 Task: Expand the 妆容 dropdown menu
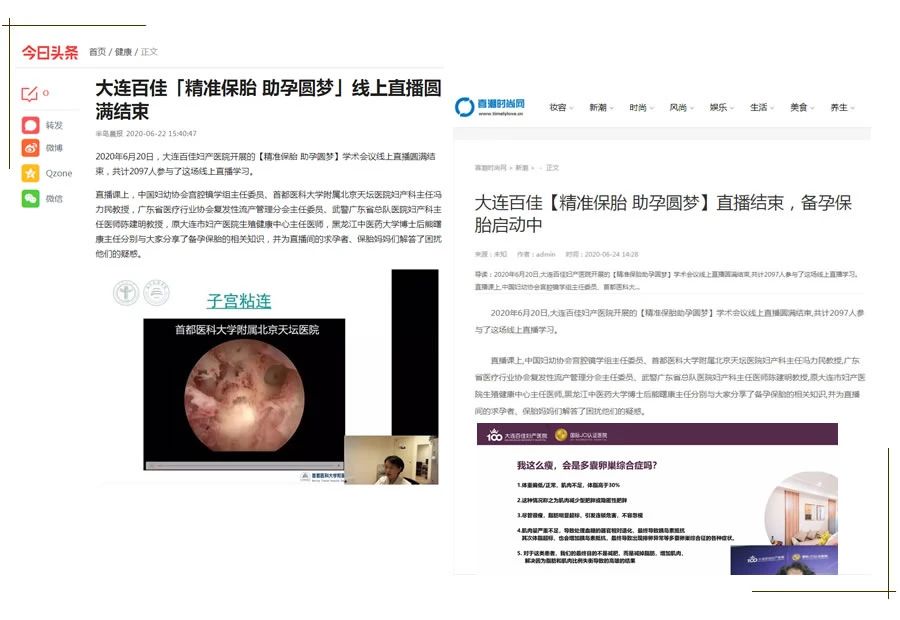[561, 108]
